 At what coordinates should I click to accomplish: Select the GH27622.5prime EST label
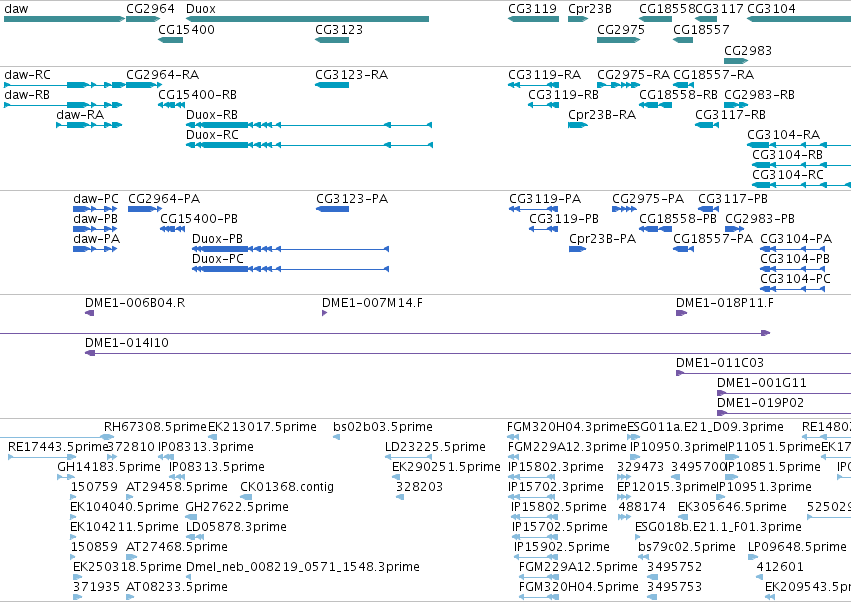[x=237, y=508]
